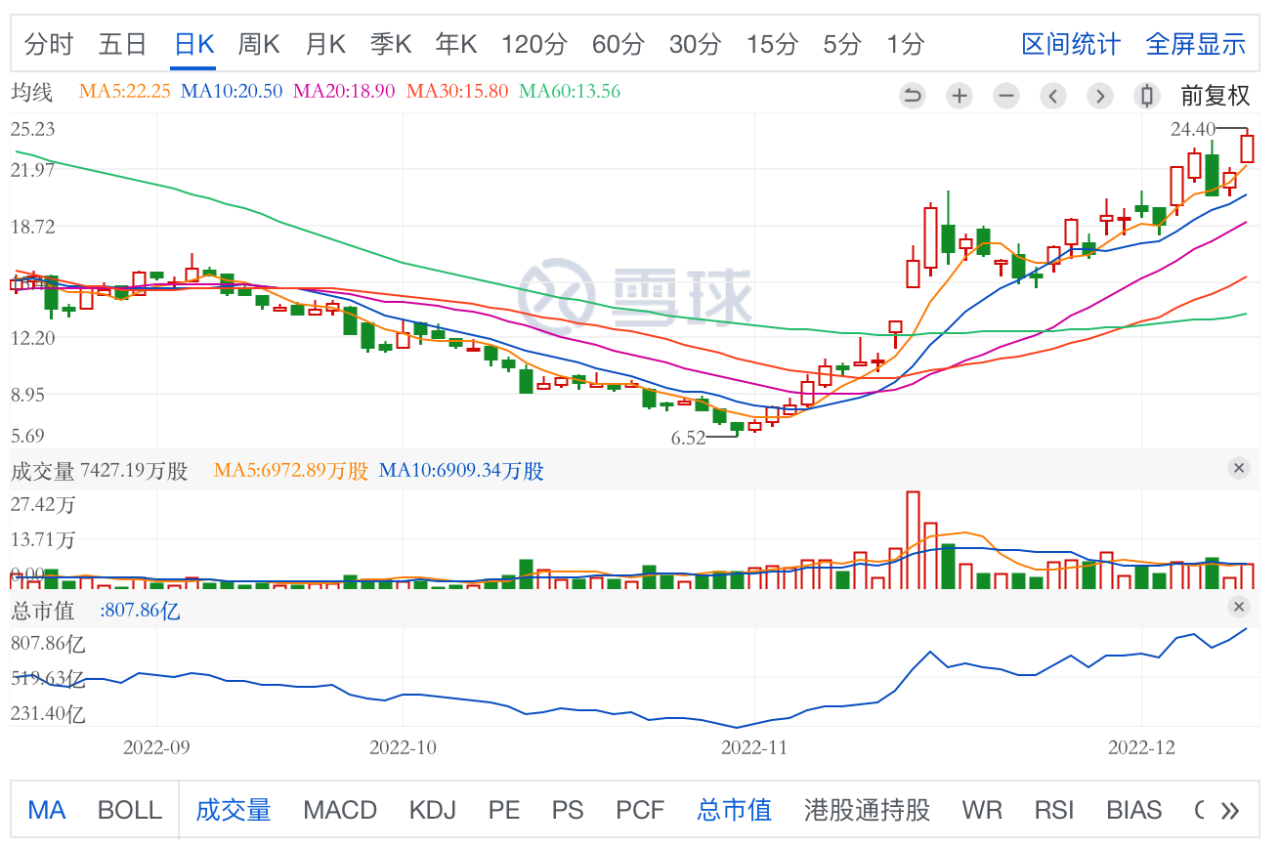This screenshot has width=1280, height=848.
Task: Click the undo/reset chart arrow icon
Action: coord(912,96)
